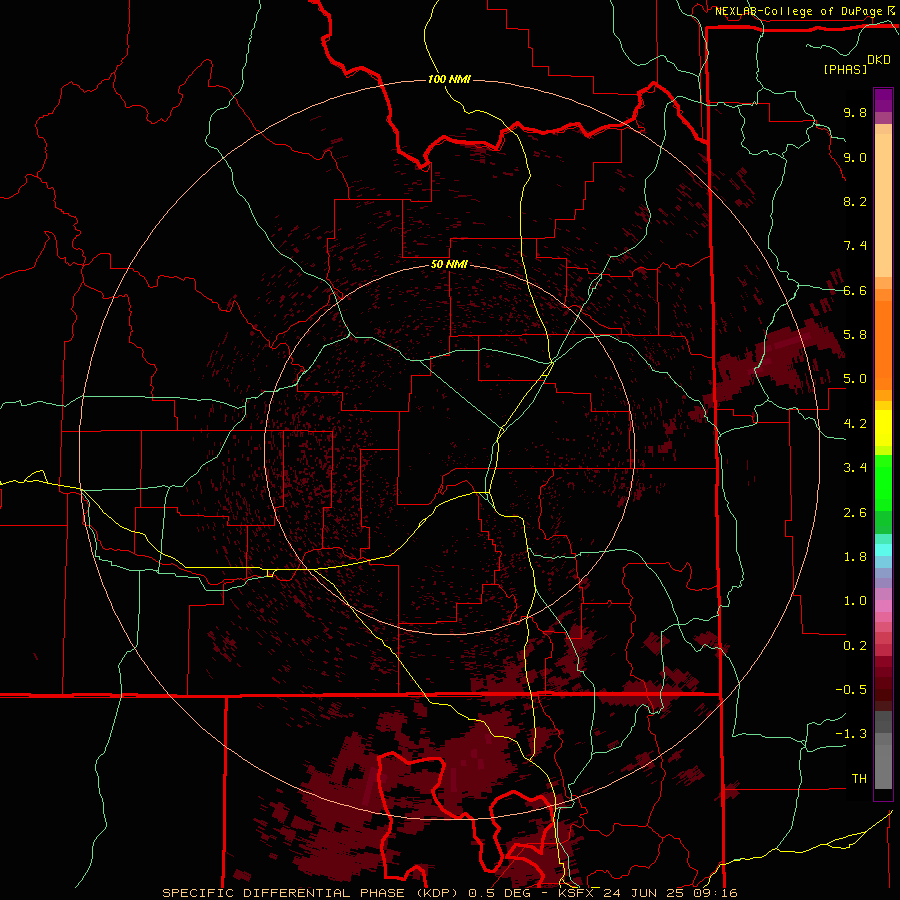This screenshot has width=900, height=900.
Task: Pick the yellow band of the color scale
Action: pyautogui.click(x=883, y=428)
